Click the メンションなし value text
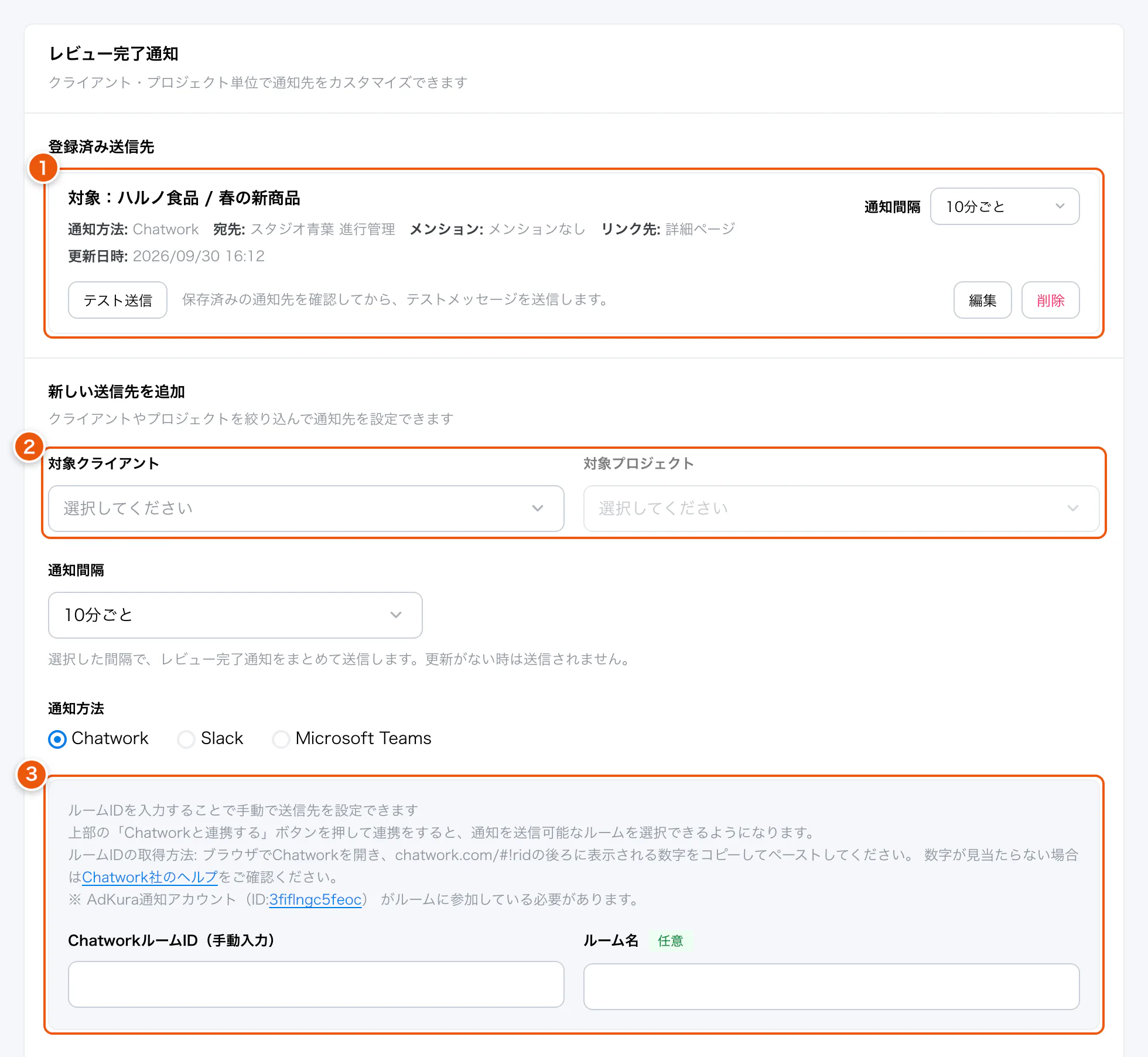 pos(537,229)
